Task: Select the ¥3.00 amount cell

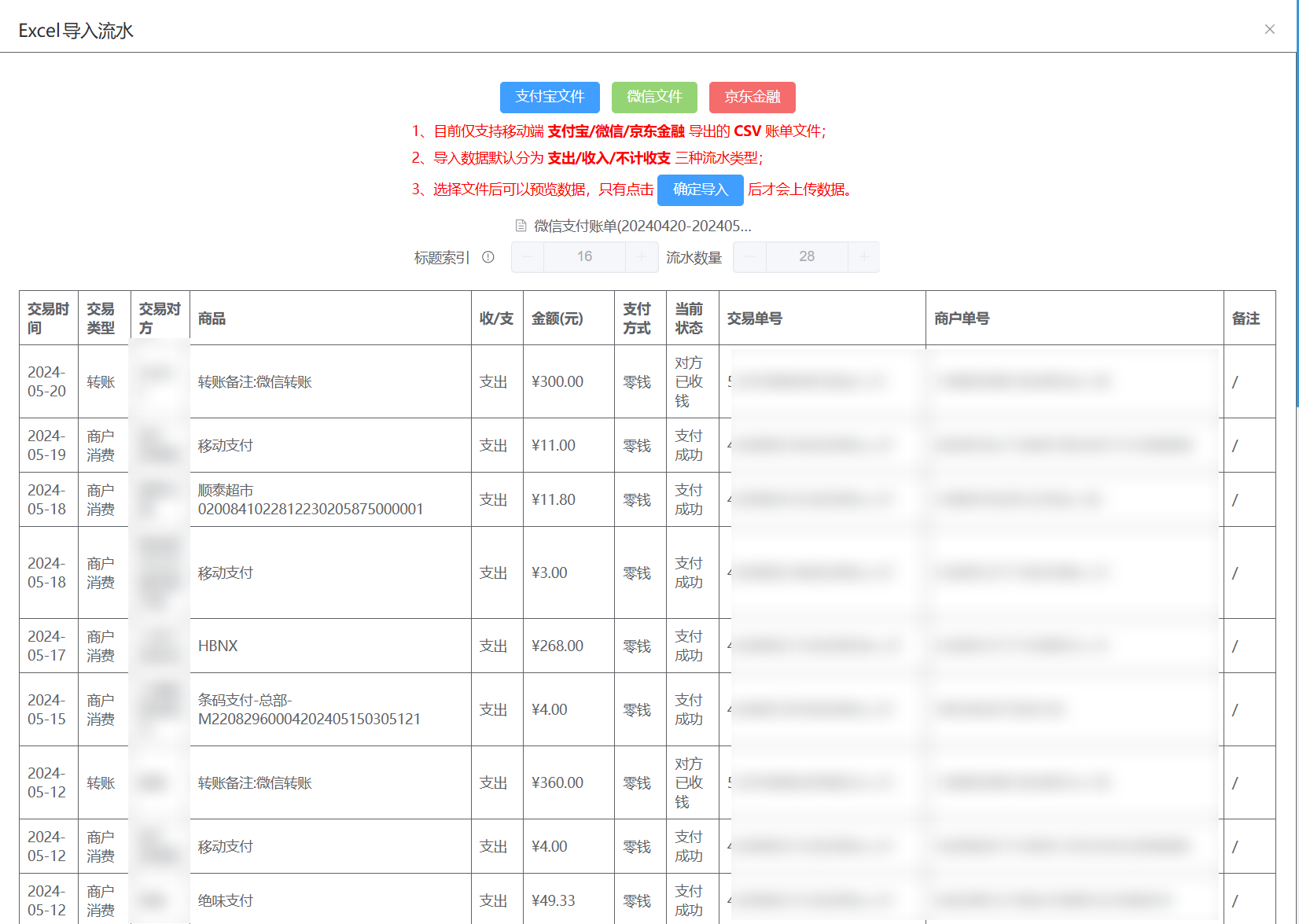Action: [x=569, y=572]
